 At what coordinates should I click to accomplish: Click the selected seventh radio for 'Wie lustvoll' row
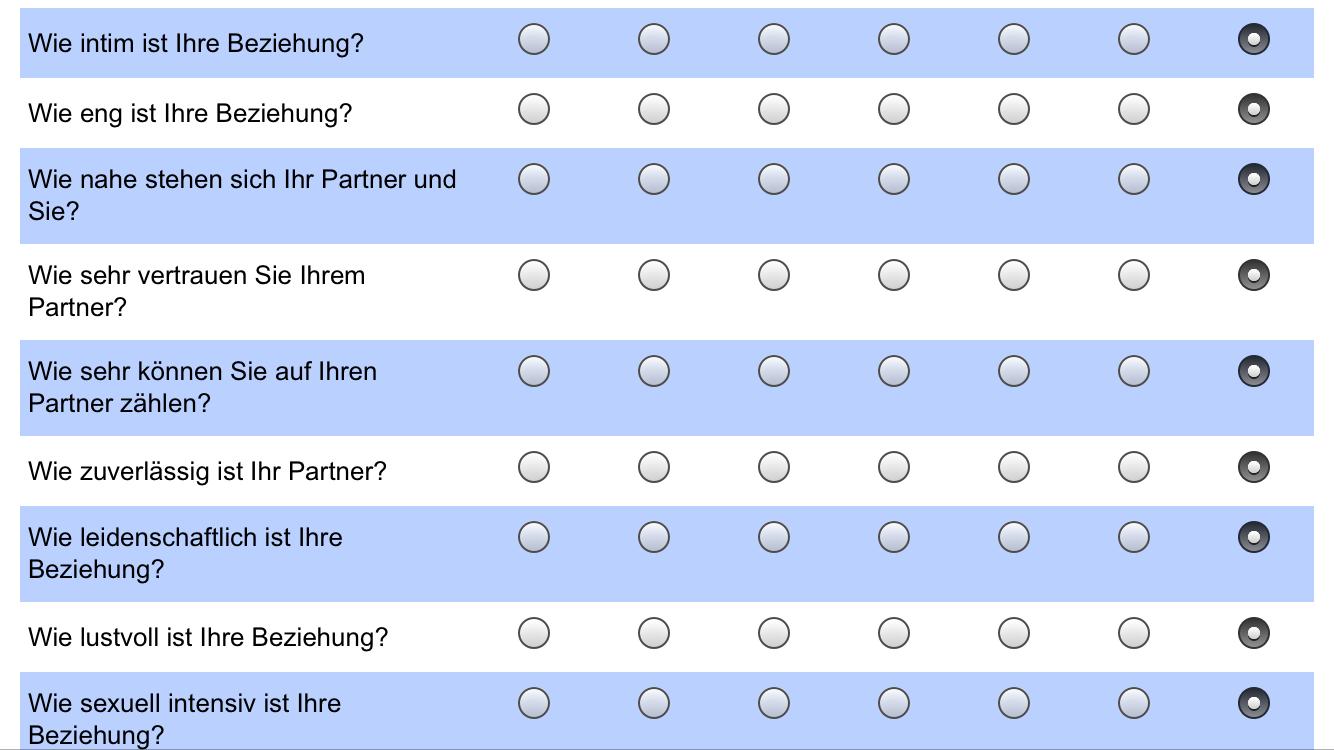tap(1254, 633)
